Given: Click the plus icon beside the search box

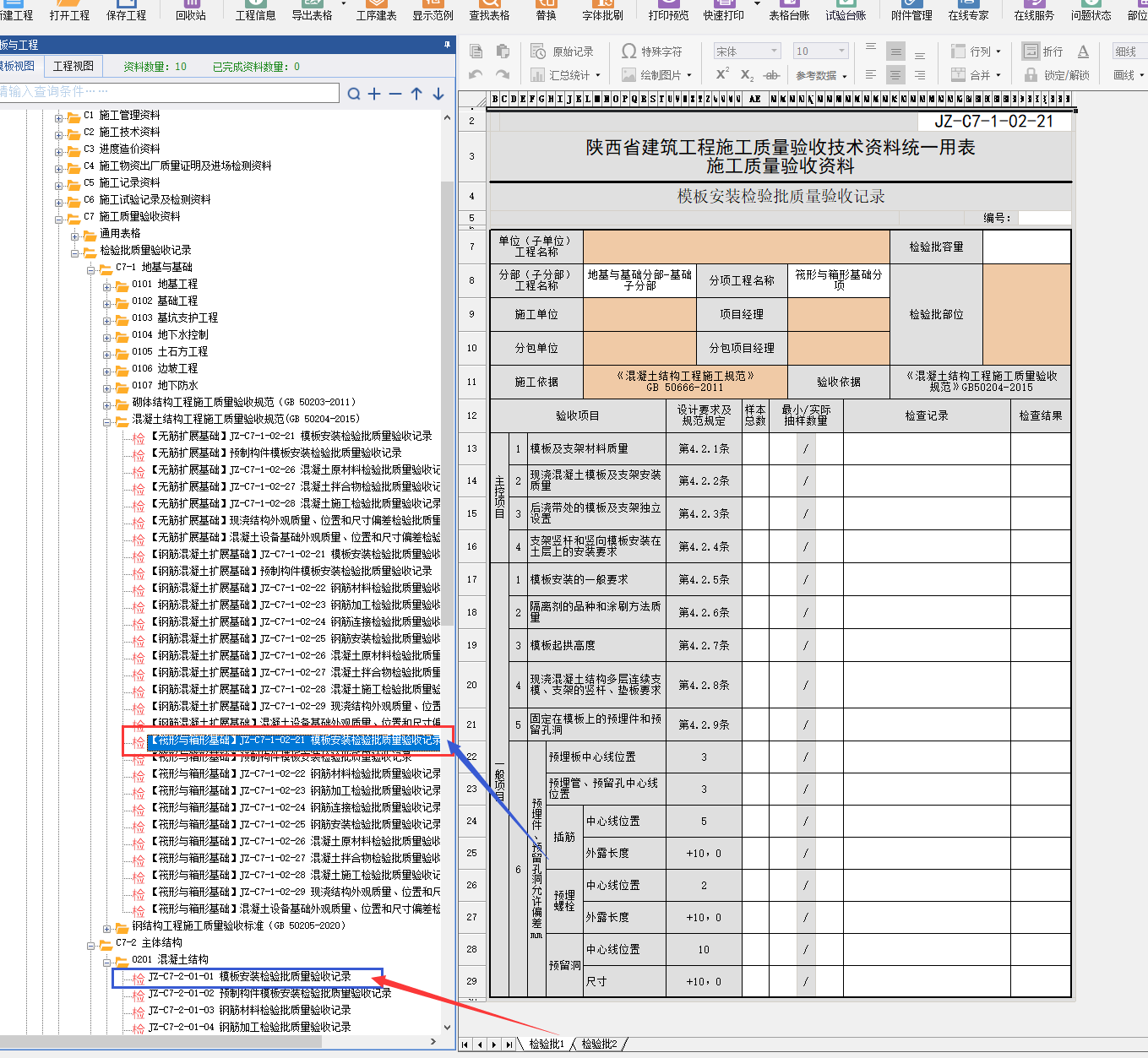Looking at the screenshot, I should point(374,94).
